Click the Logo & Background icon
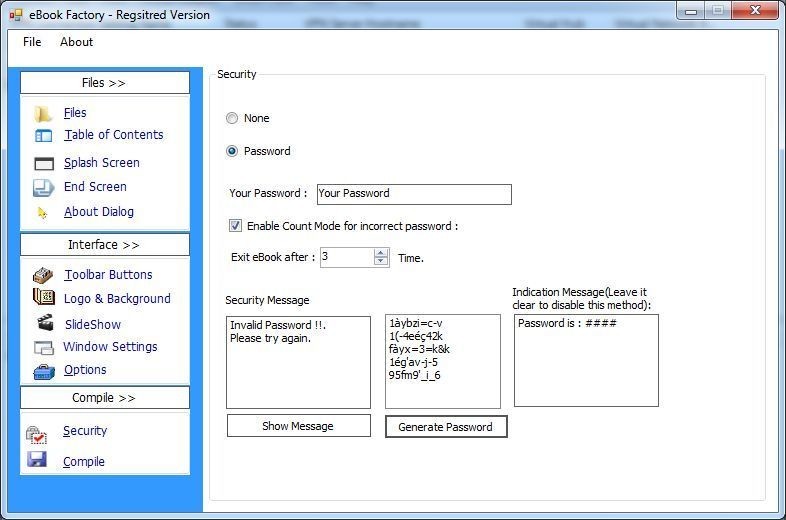The width and height of the screenshot is (786, 520). [x=44, y=297]
